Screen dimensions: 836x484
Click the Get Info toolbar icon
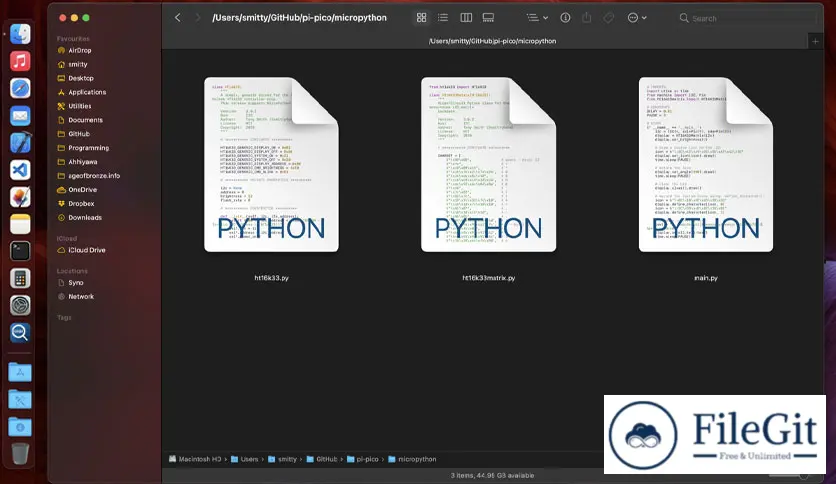pyautogui.click(x=565, y=18)
